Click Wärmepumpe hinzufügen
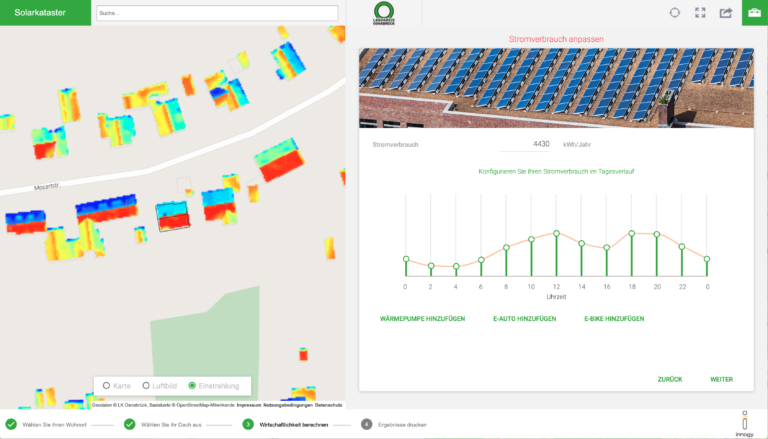768x439 pixels. click(x=422, y=319)
